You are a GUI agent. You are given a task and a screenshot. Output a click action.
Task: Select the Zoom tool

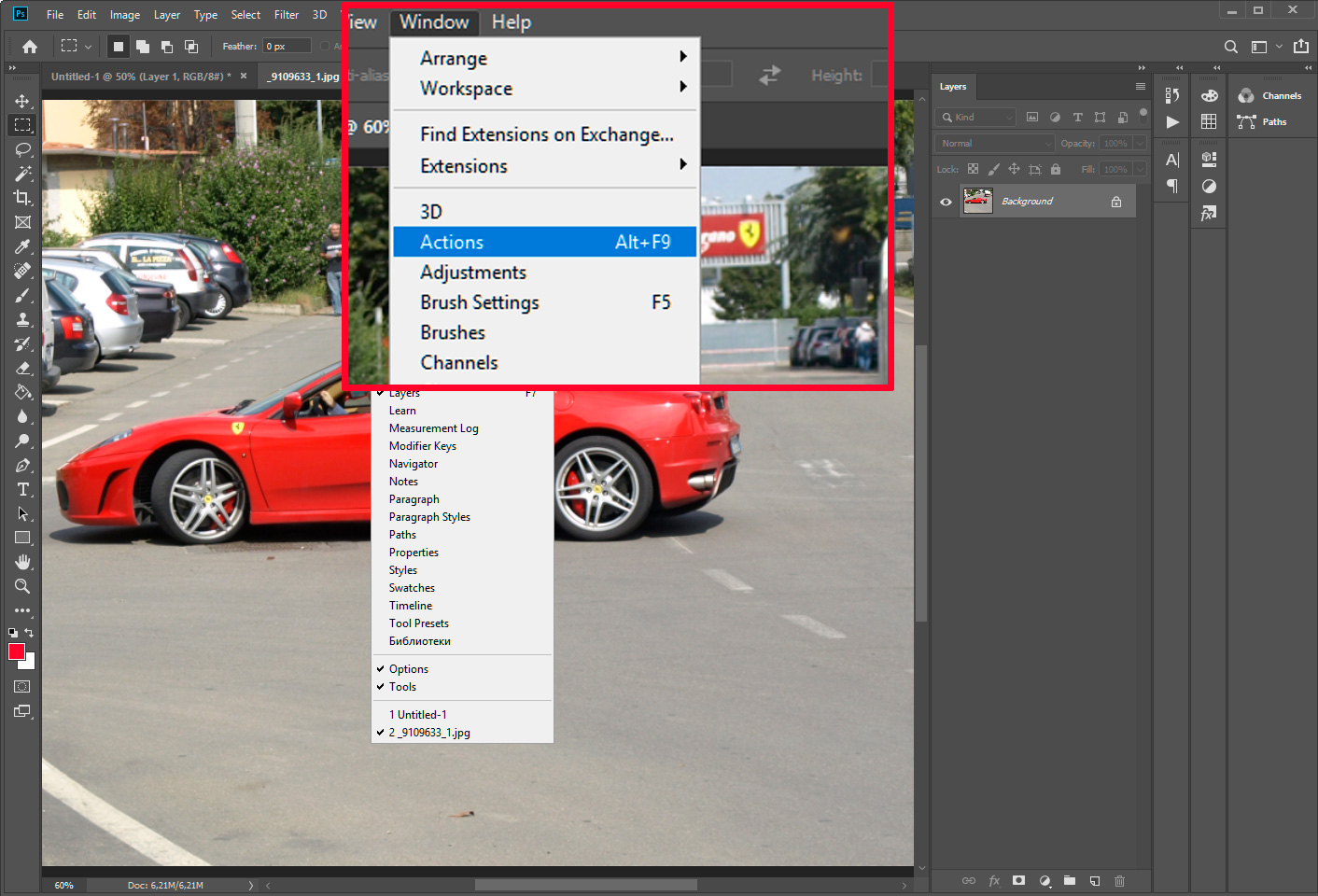point(21,587)
